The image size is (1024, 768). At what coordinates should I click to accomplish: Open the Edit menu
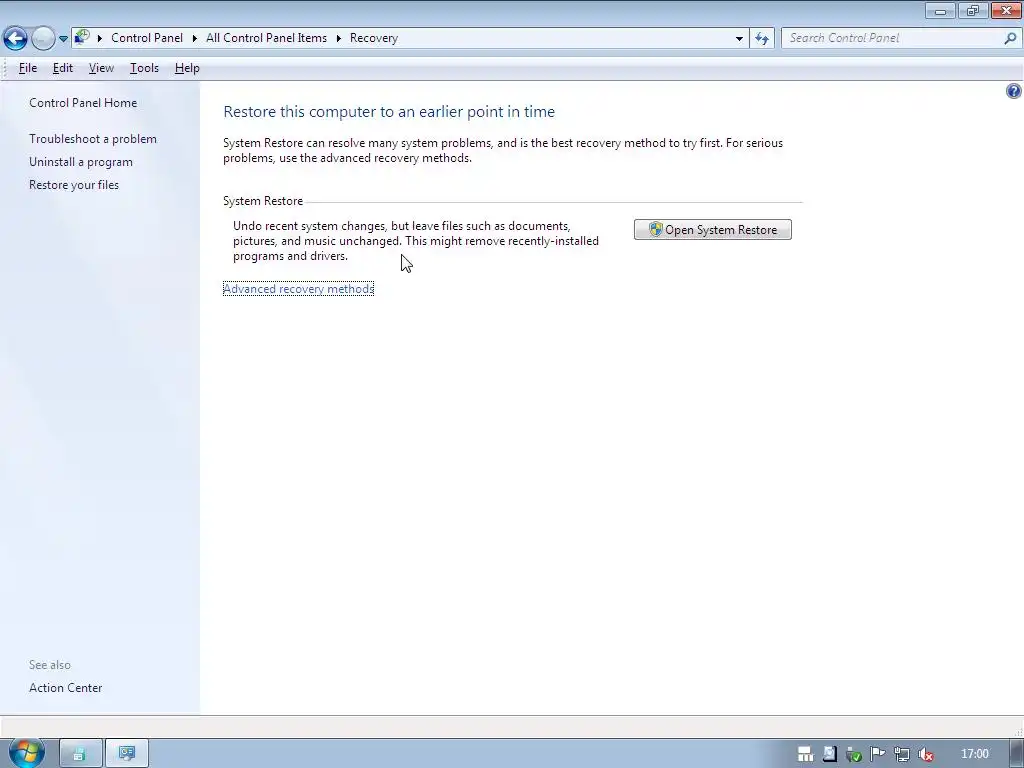click(x=63, y=68)
